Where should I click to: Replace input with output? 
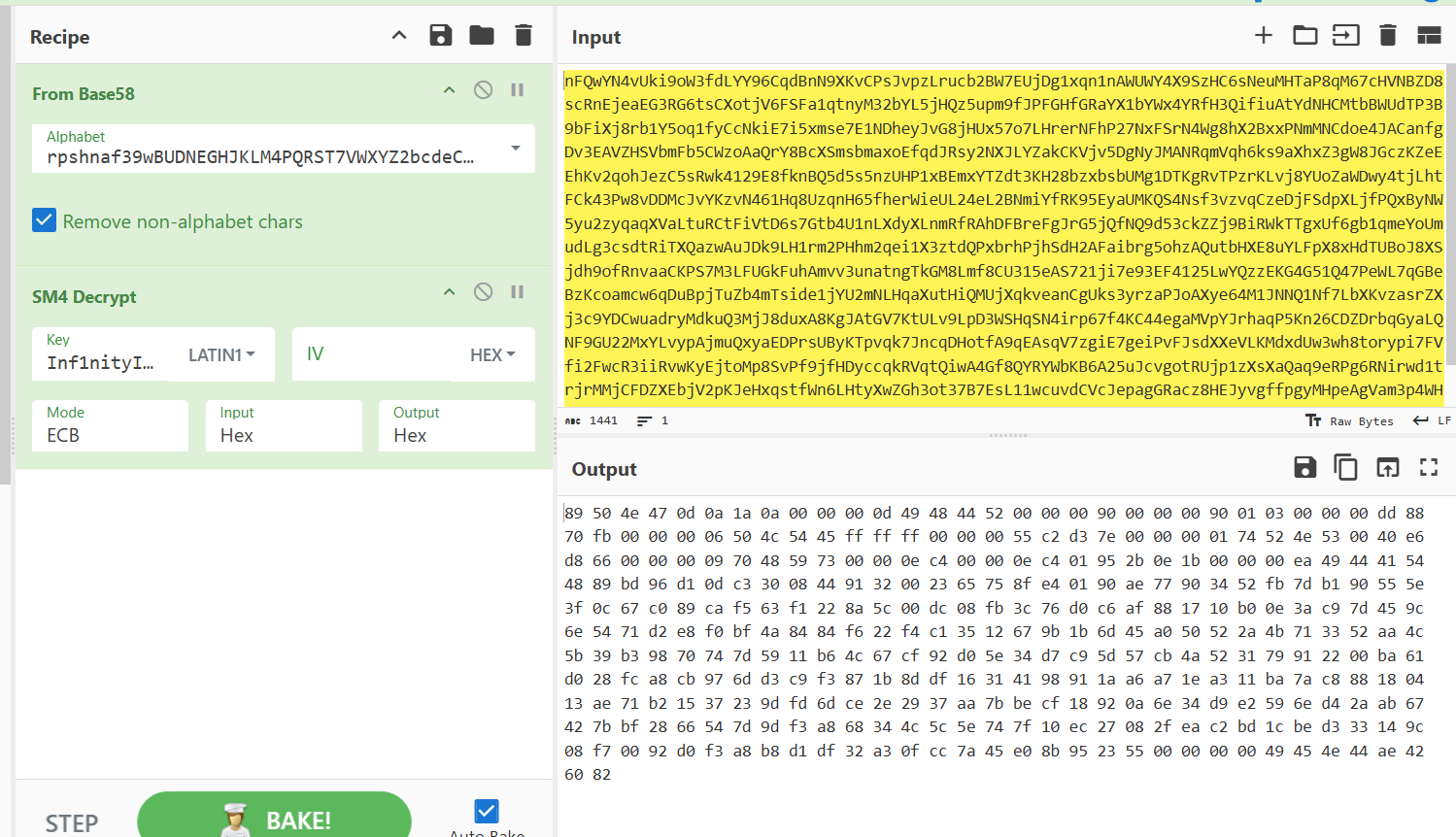coord(1388,468)
